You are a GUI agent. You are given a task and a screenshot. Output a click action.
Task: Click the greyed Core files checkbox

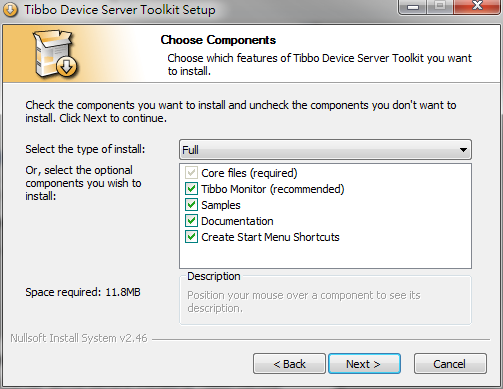coord(191,173)
